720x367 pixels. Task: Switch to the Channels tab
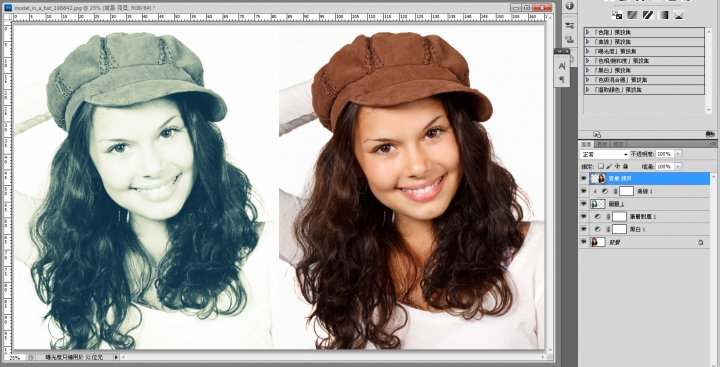[602, 144]
